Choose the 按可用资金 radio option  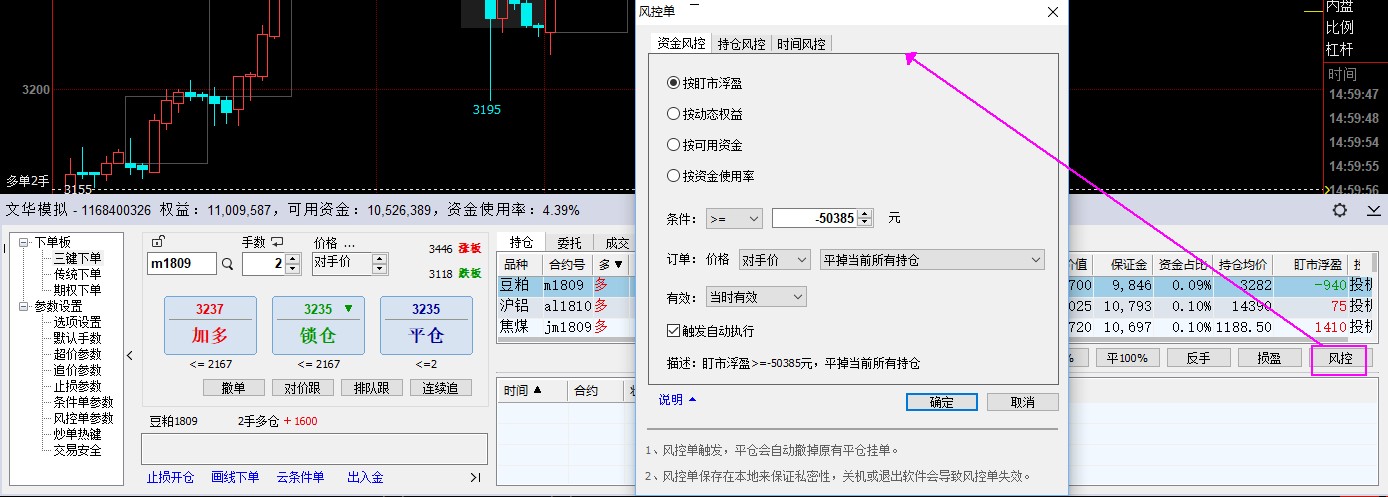pos(673,145)
